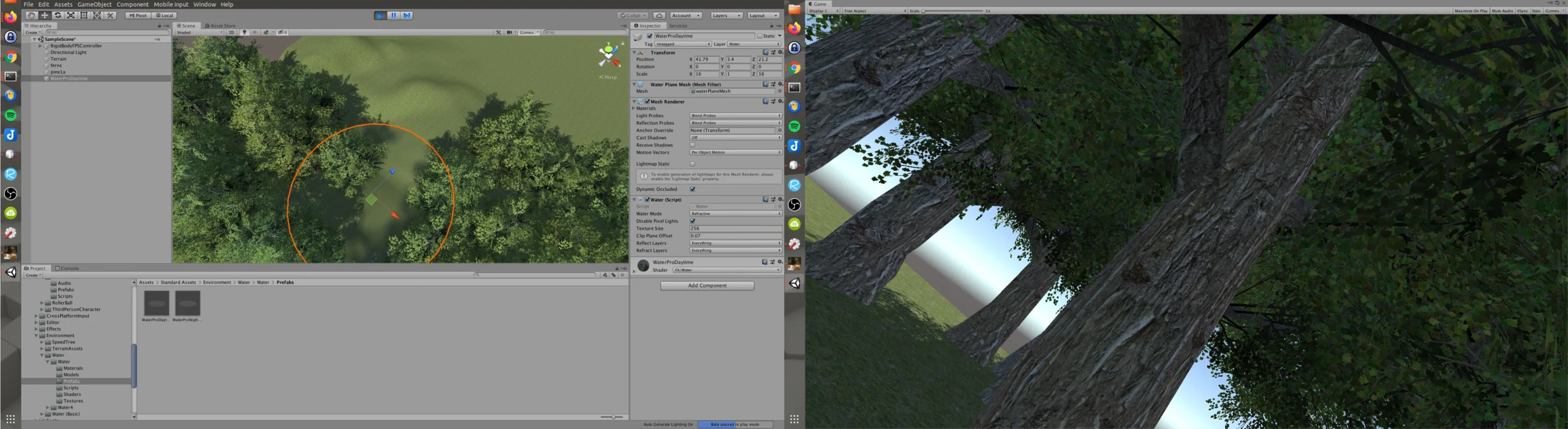Image resolution: width=1568 pixels, height=429 pixels.
Task: Toggle 2D scene view mode
Action: coord(231,32)
